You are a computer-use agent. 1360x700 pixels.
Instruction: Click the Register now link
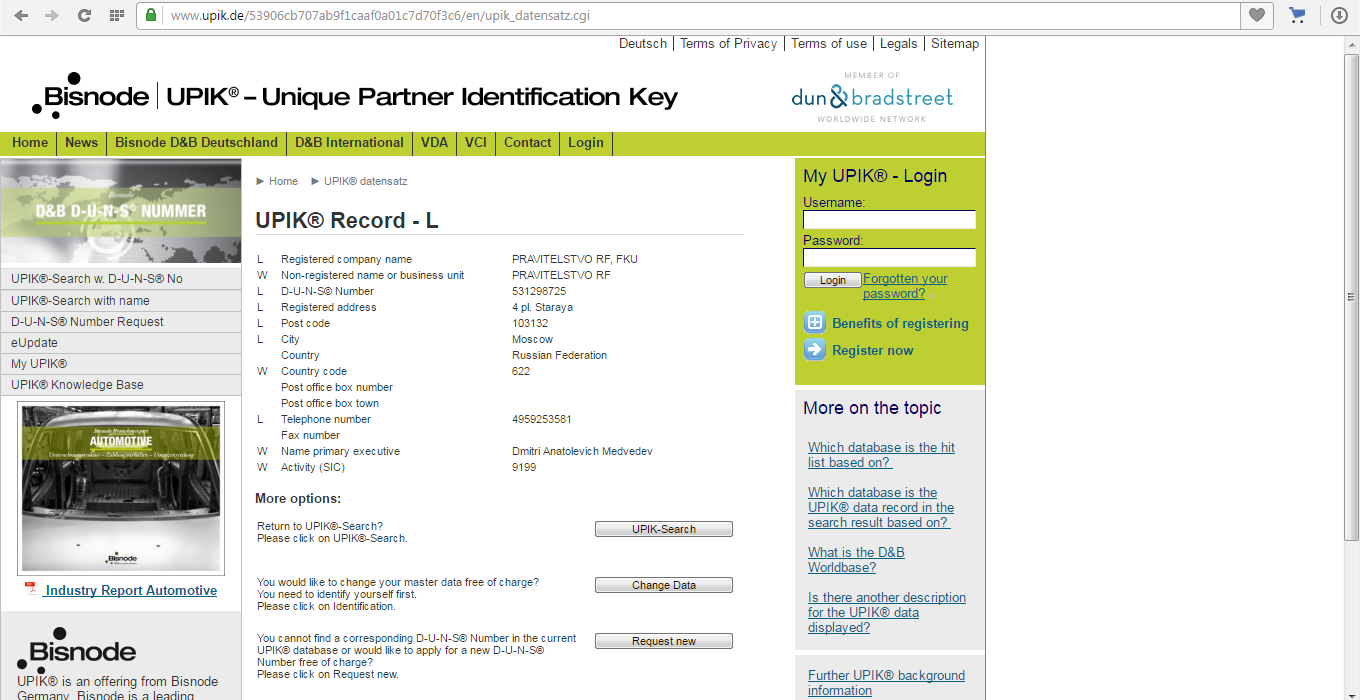coord(872,350)
